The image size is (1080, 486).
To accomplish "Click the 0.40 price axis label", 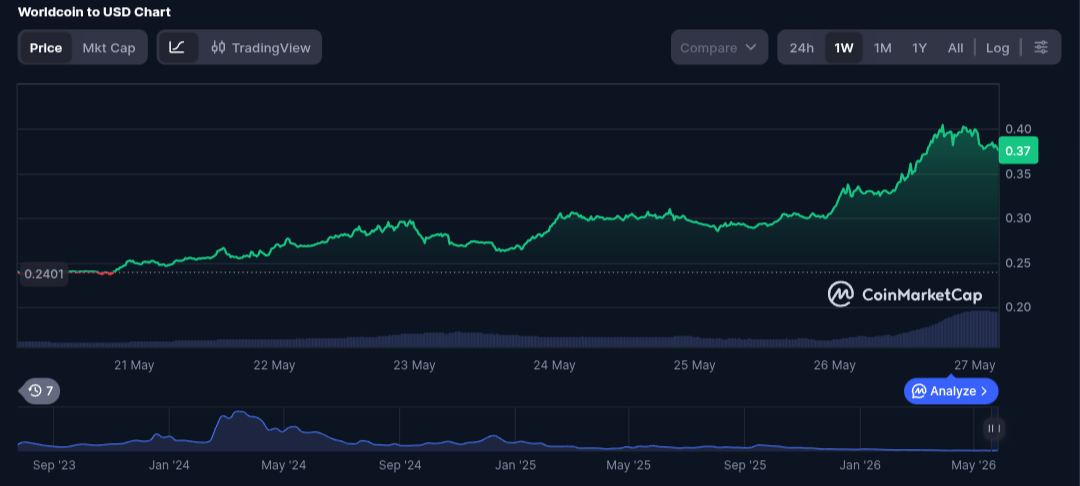I will click(x=1018, y=129).
